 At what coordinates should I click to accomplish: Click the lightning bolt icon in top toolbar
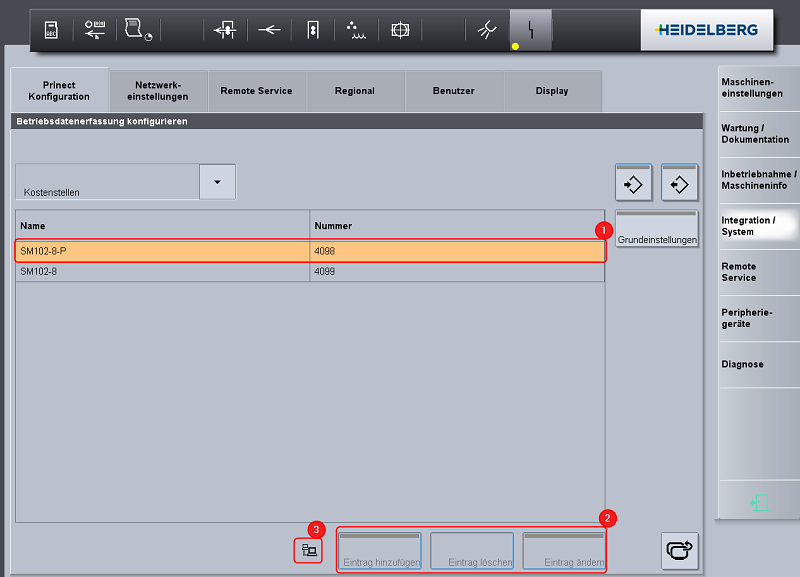[x=531, y=30]
